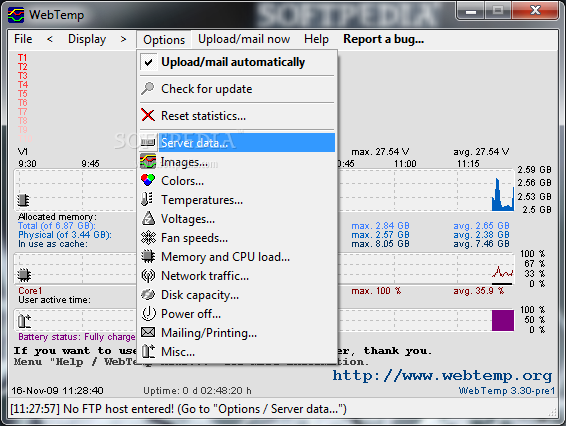Visit the http://www.webtemp.org link
The image size is (566, 426).
(x=442, y=375)
